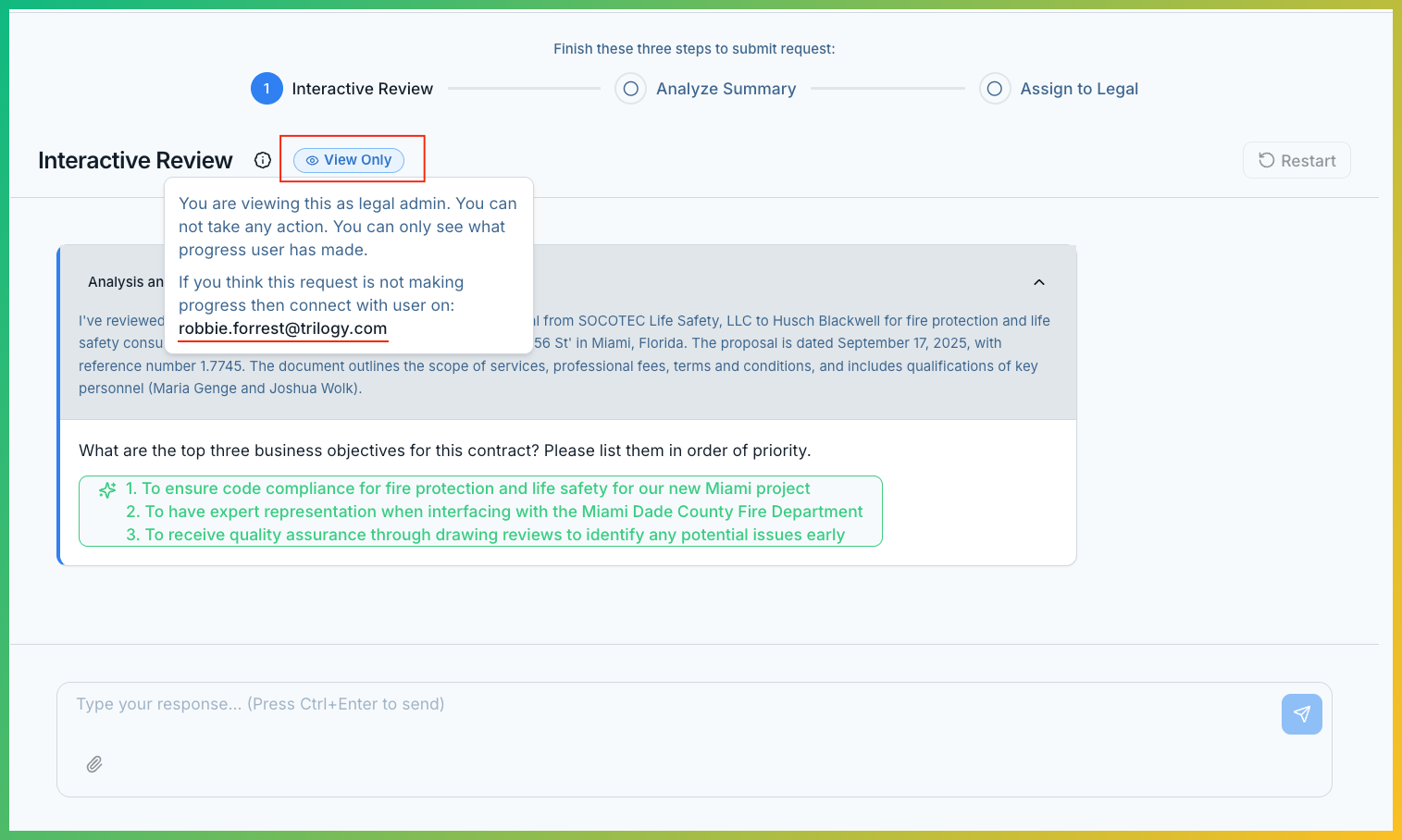Open the info tooltip beside Interactive Review heading
1402x840 pixels.
pyautogui.click(x=263, y=159)
